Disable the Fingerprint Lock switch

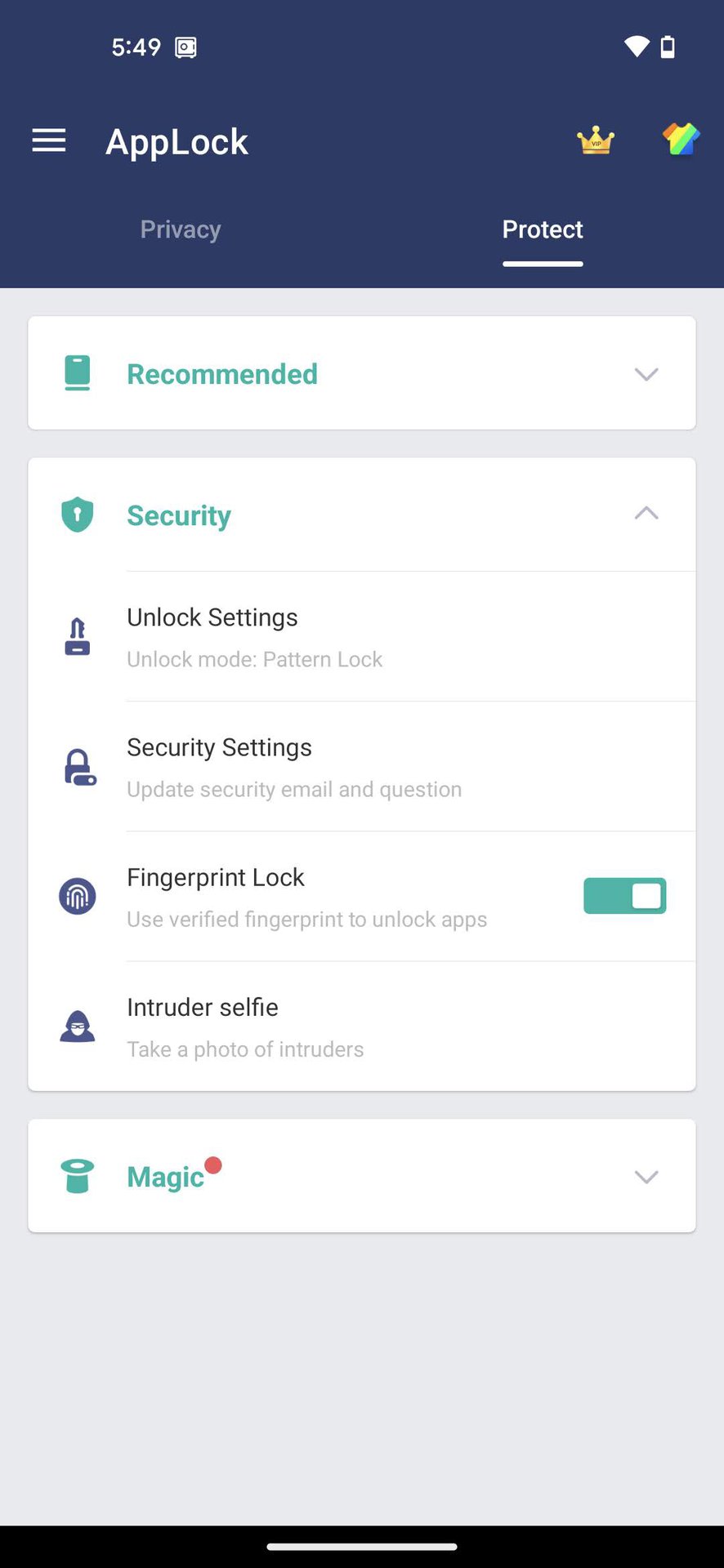tap(624, 896)
